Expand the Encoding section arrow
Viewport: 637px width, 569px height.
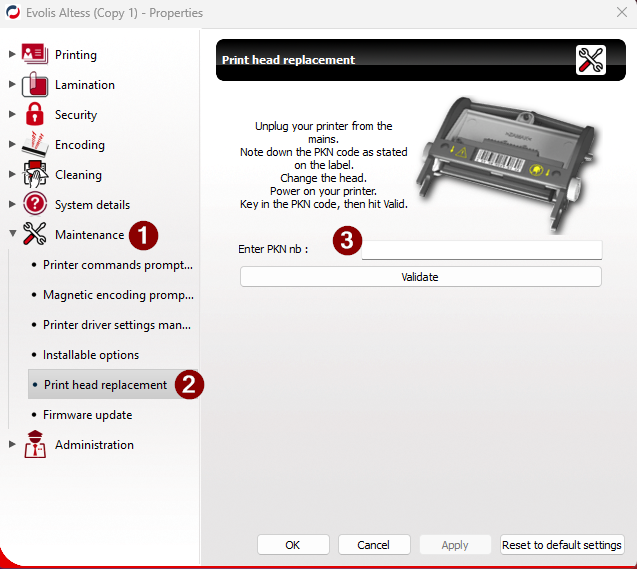[x=12, y=144]
